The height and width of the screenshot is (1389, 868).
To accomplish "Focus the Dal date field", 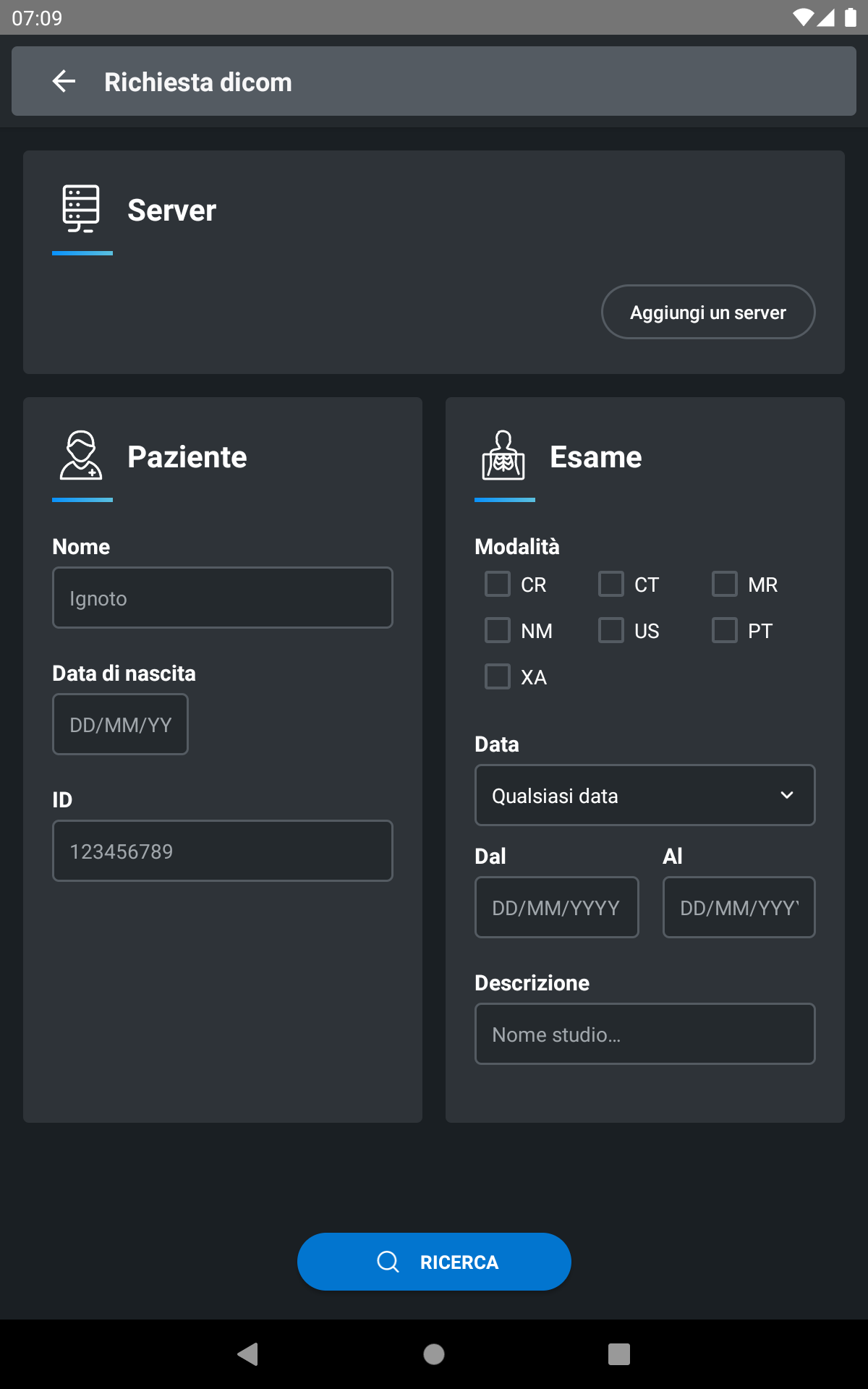I will pyautogui.click(x=557, y=907).
